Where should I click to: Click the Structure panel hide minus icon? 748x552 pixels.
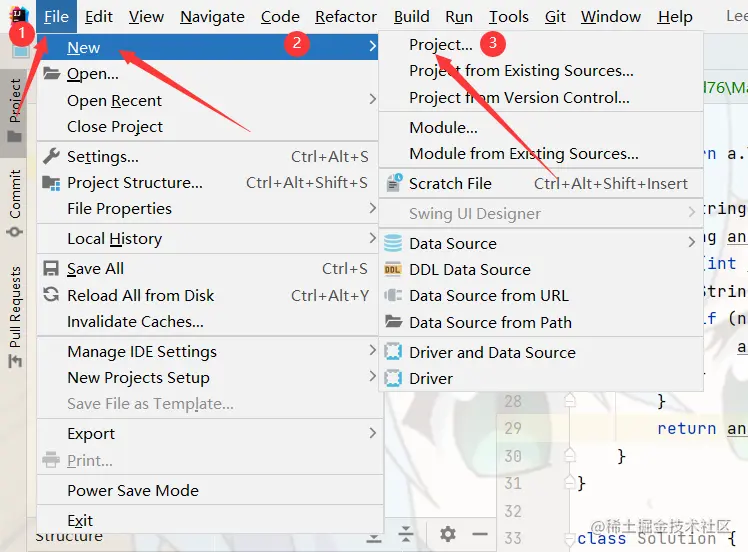click(480, 534)
